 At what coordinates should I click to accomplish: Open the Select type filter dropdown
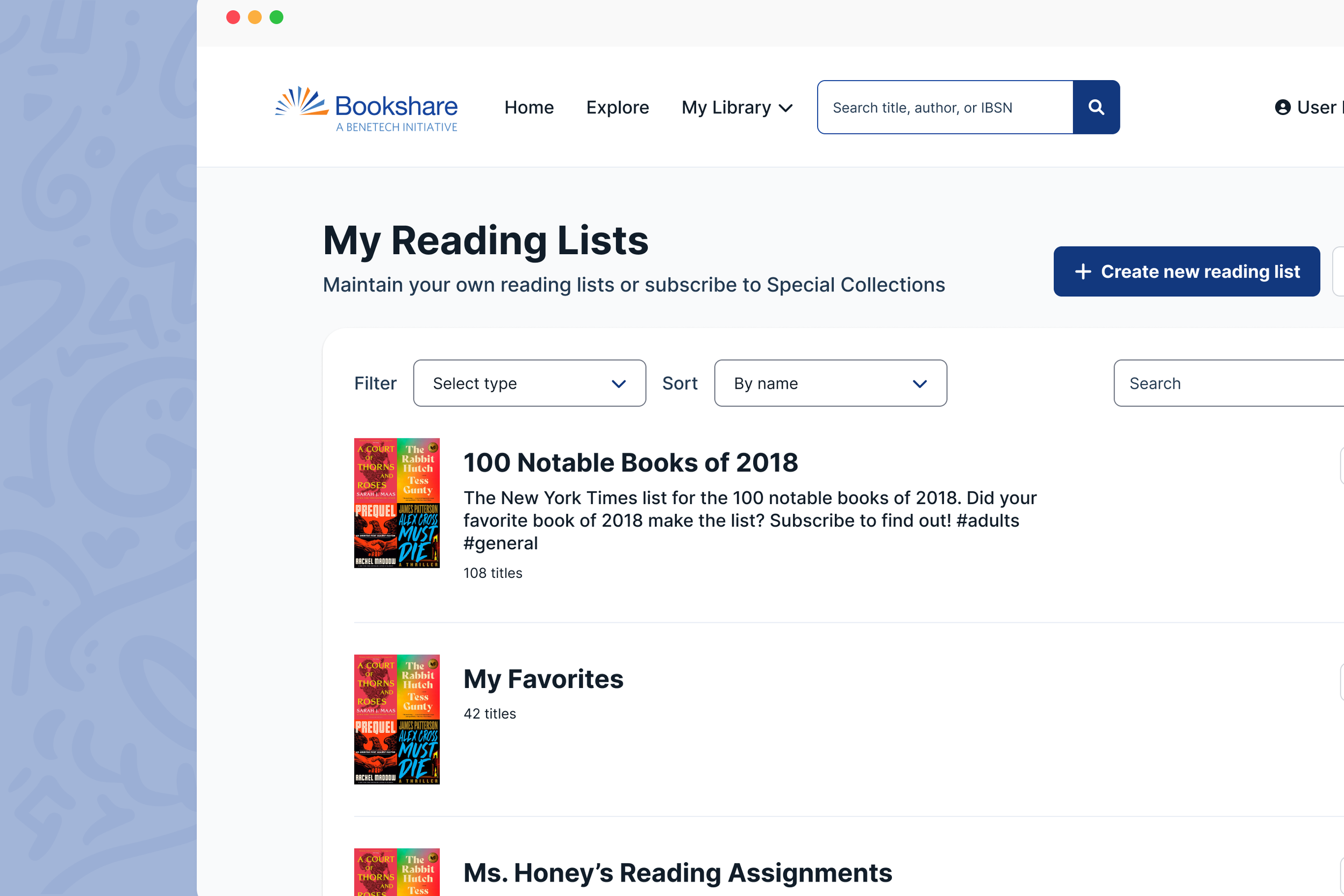click(x=529, y=383)
